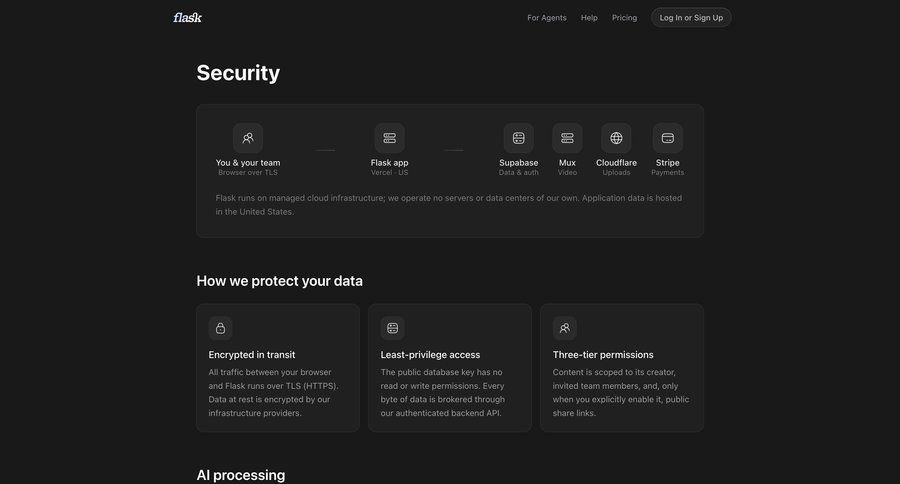The height and width of the screenshot is (484, 900).
Task: Click the Mux video server icon
Action: point(567,138)
